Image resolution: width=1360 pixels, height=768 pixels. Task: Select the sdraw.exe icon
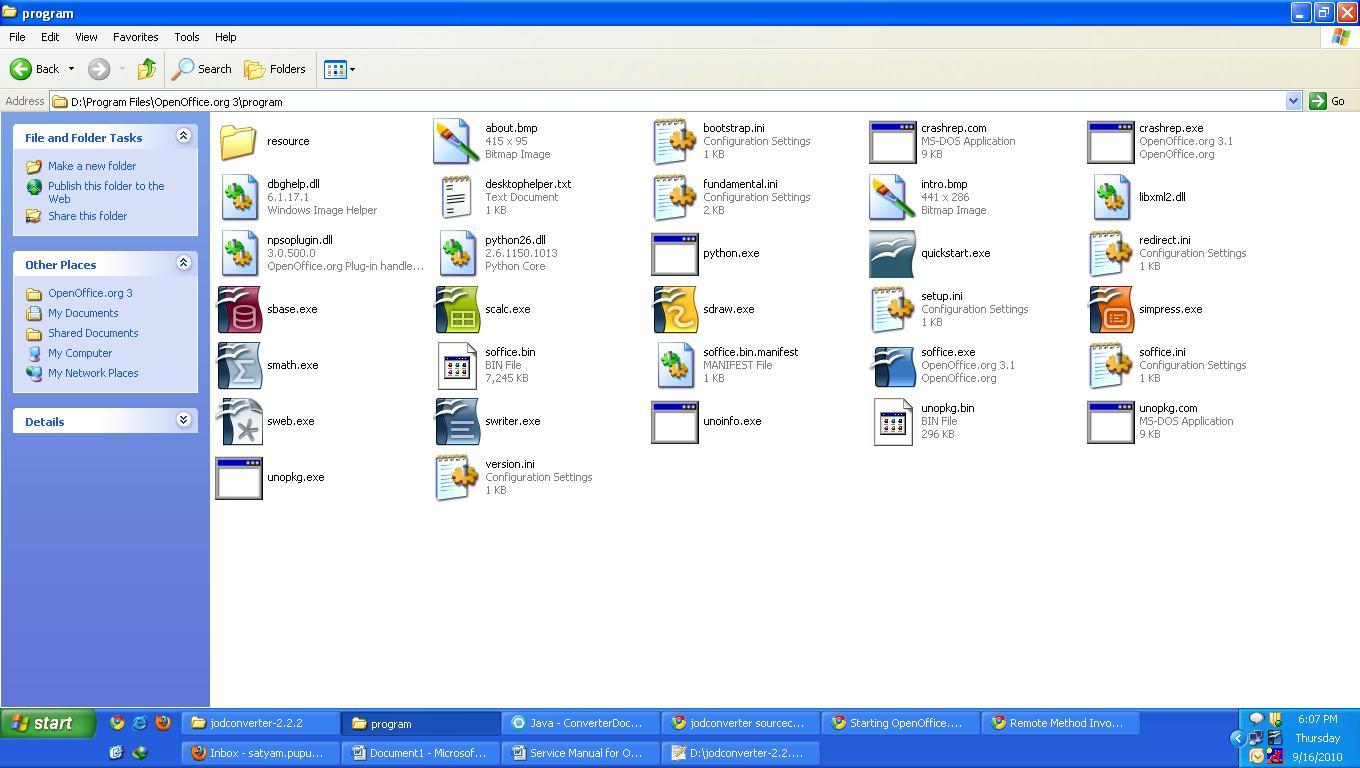click(675, 310)
